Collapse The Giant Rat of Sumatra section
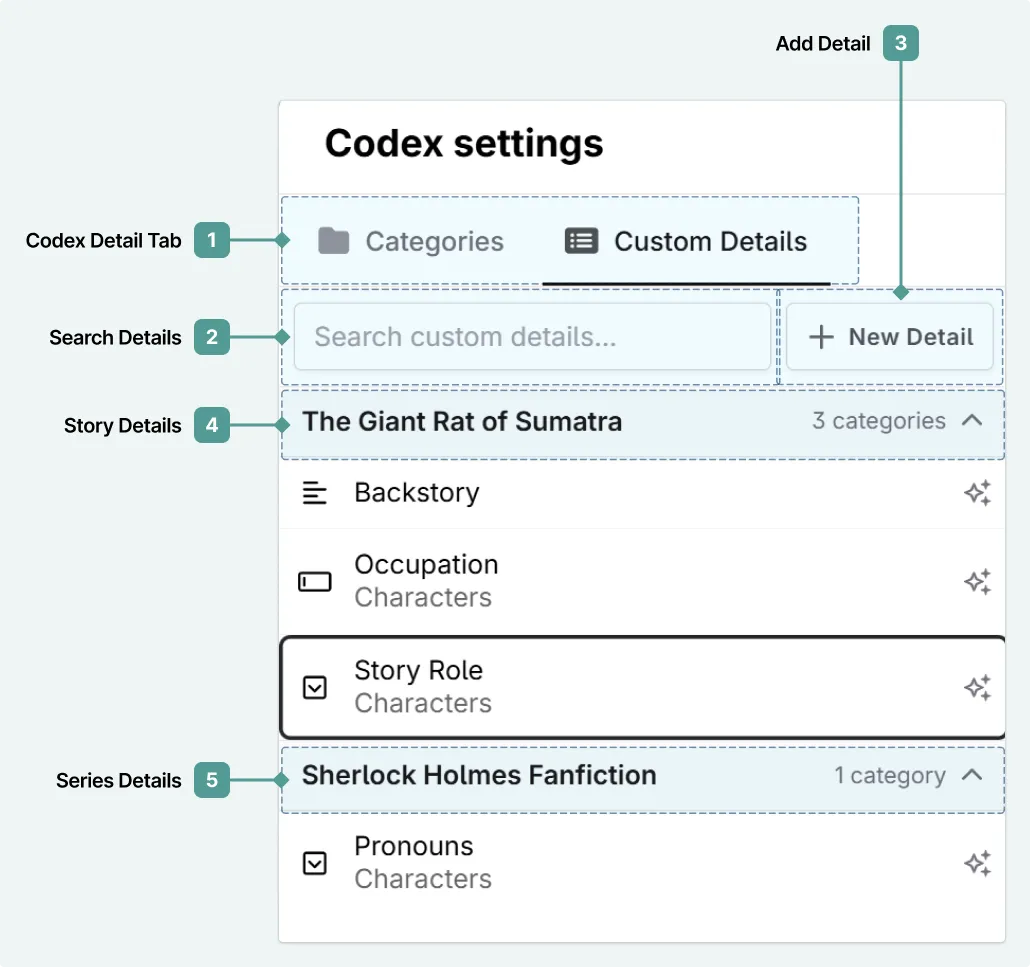The height and width of the screenshot is (967, 1030). (x=971, y=421)
